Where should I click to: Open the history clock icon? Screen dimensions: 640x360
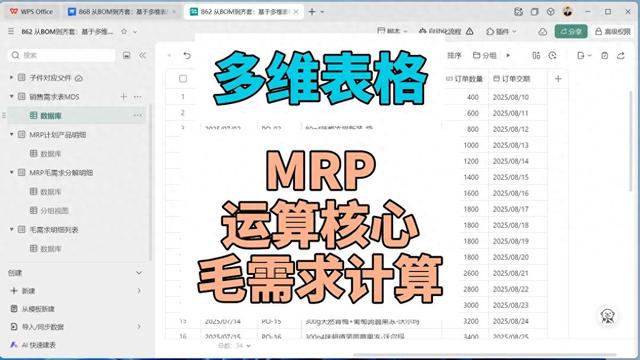(553, 55)
